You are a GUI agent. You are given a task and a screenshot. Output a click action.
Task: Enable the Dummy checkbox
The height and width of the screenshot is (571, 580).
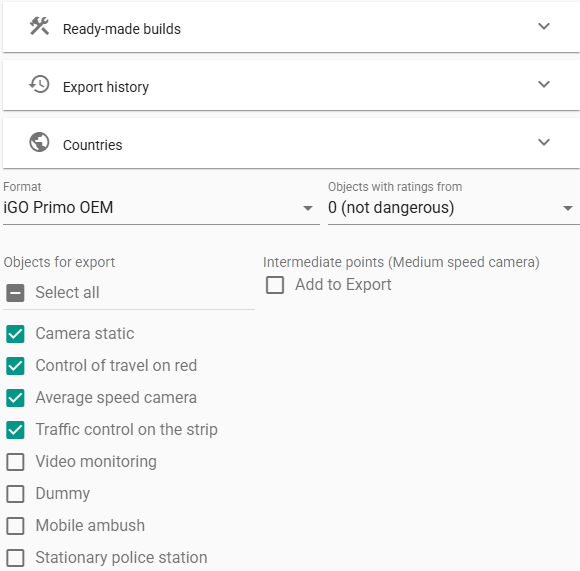(15, 494)
